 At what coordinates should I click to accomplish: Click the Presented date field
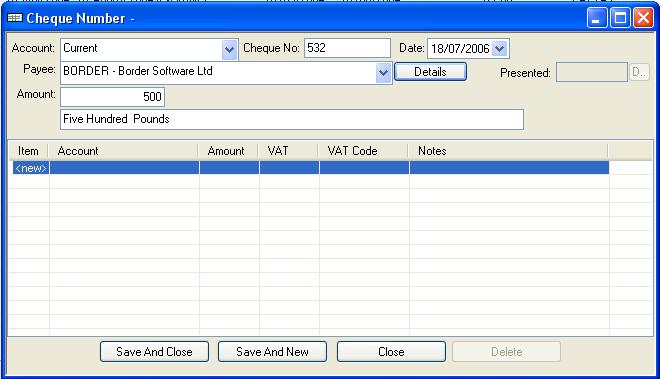(x=591, y=72)
